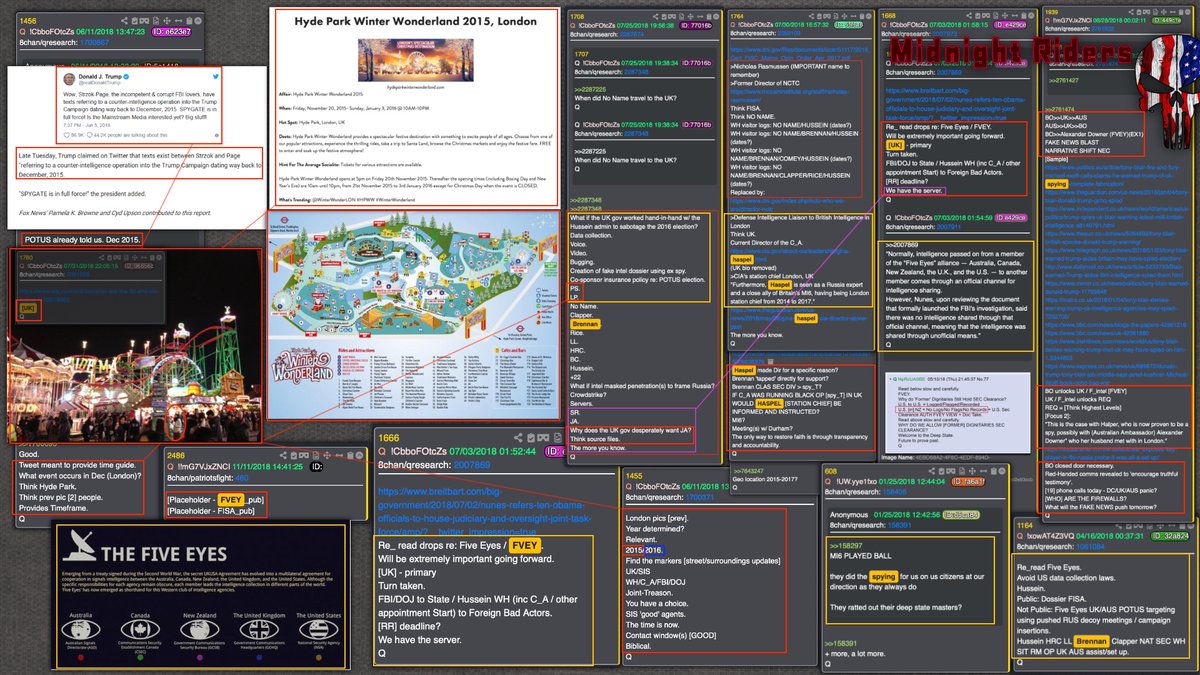Open qresearch link 1700867

pos(94,42)
